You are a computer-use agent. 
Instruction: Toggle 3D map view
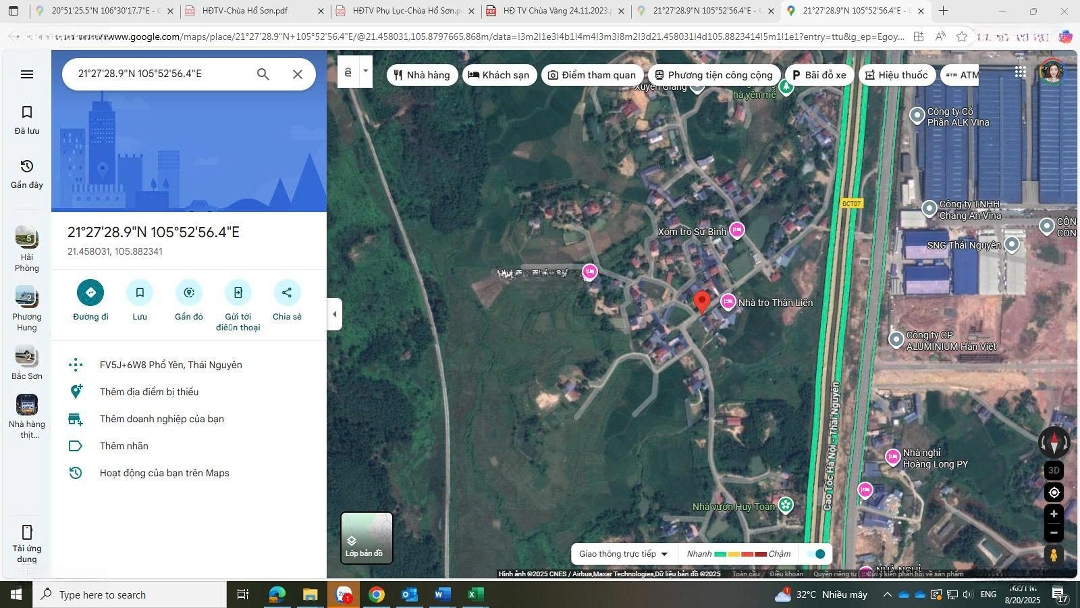click(x=1054, y=470)
